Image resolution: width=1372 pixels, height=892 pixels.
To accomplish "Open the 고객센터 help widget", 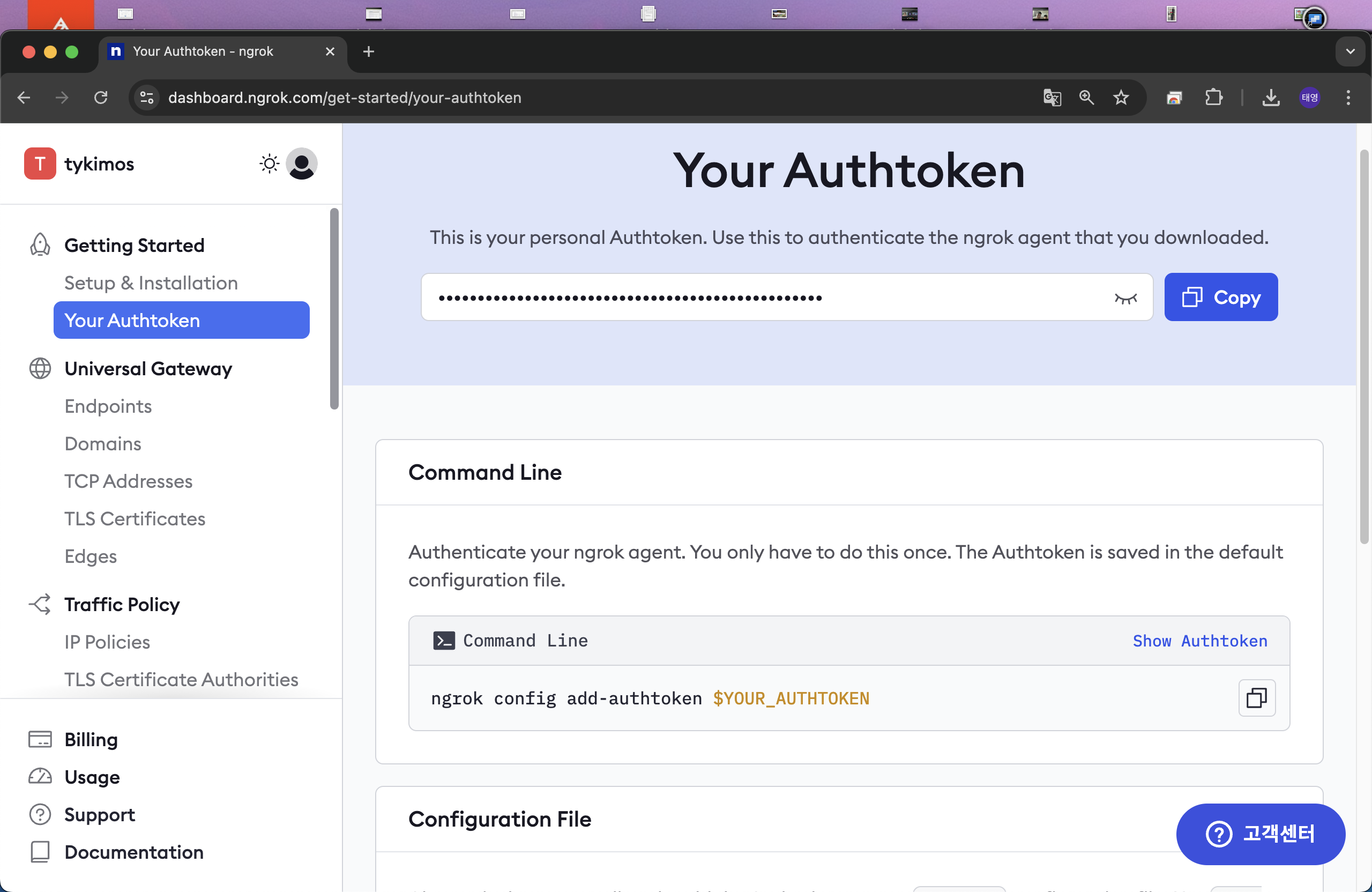I will 1261,834.
